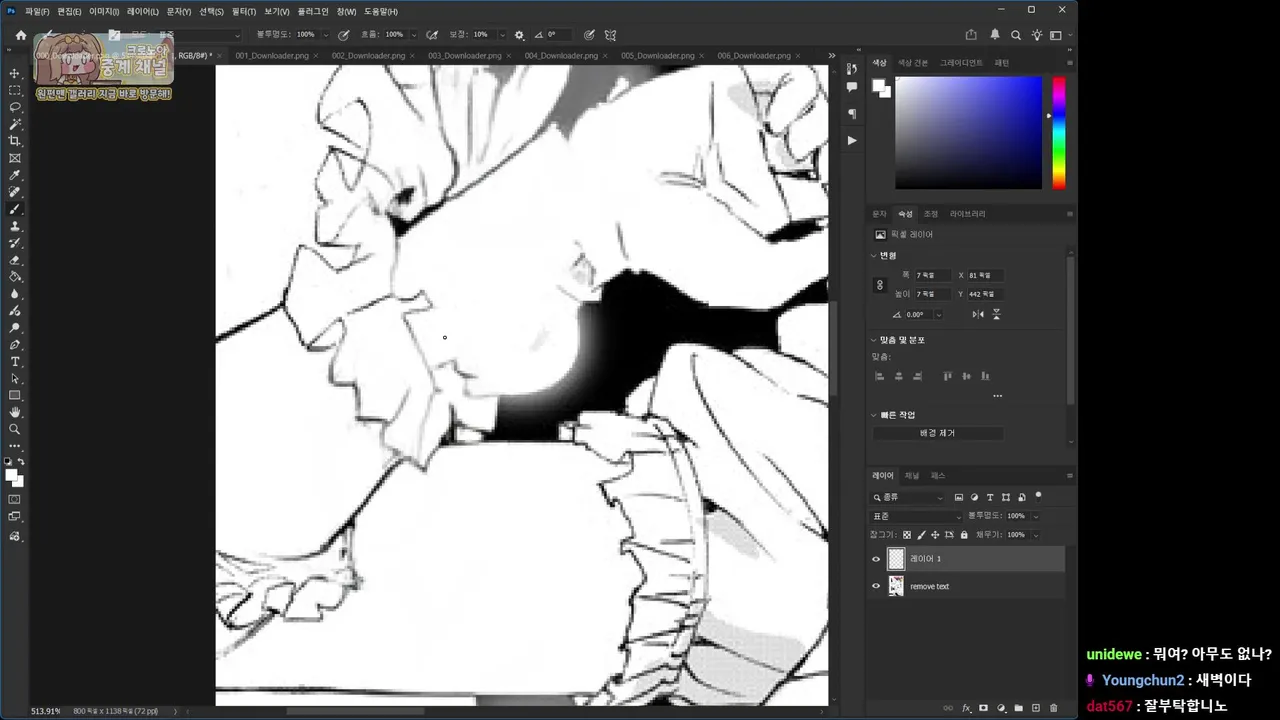
Task: Select the Brush tool
Action: (x=14, y=209)
